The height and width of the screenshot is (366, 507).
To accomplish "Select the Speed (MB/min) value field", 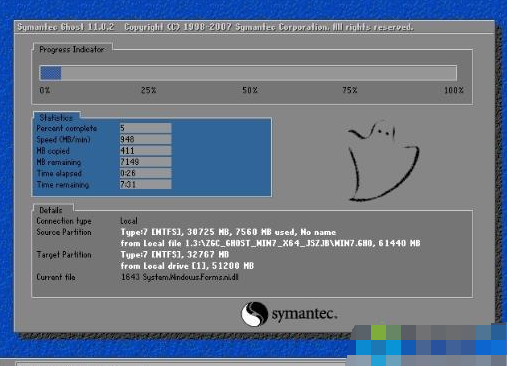I will 145,139.
